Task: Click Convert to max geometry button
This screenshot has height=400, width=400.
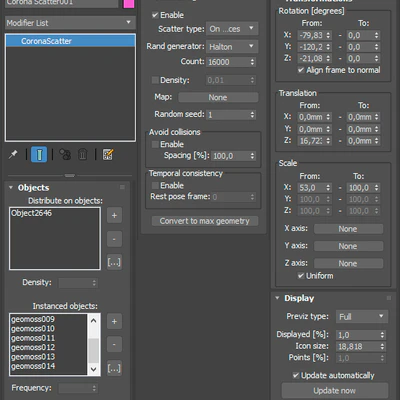Action: 205,221
